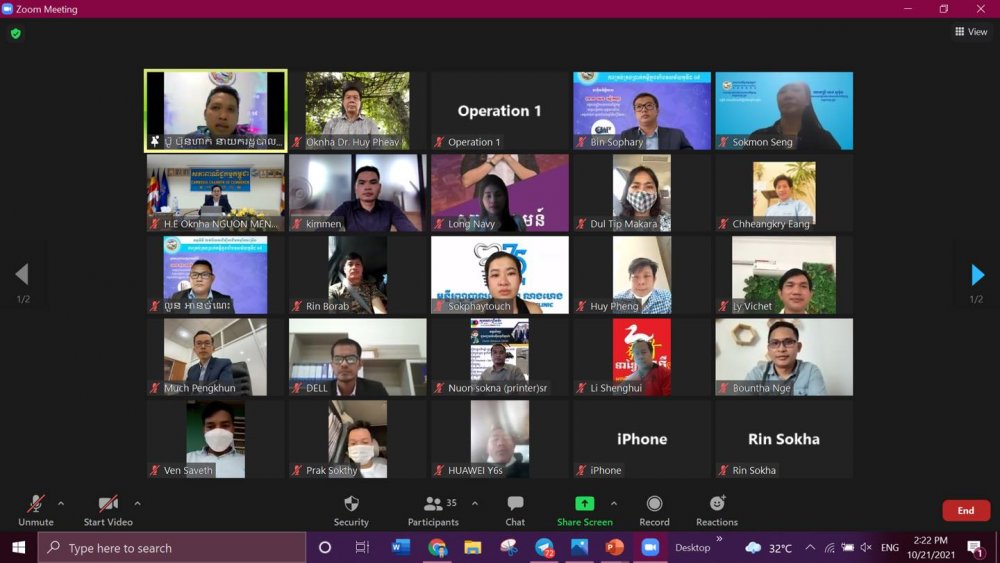Go to next gallery page with right arrow
1000x563 pixels.
tap(977, 275)
